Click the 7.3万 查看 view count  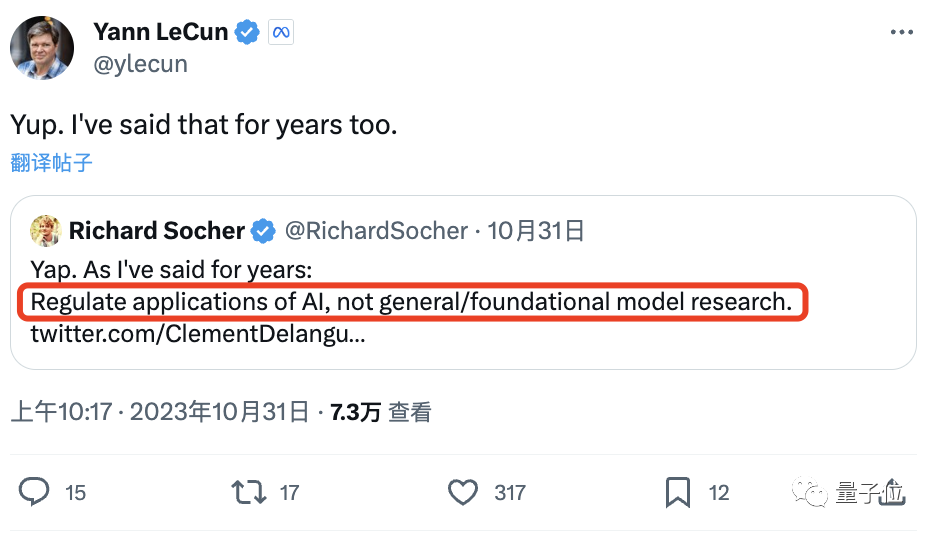pyautogui.click(x=381, y=412)
